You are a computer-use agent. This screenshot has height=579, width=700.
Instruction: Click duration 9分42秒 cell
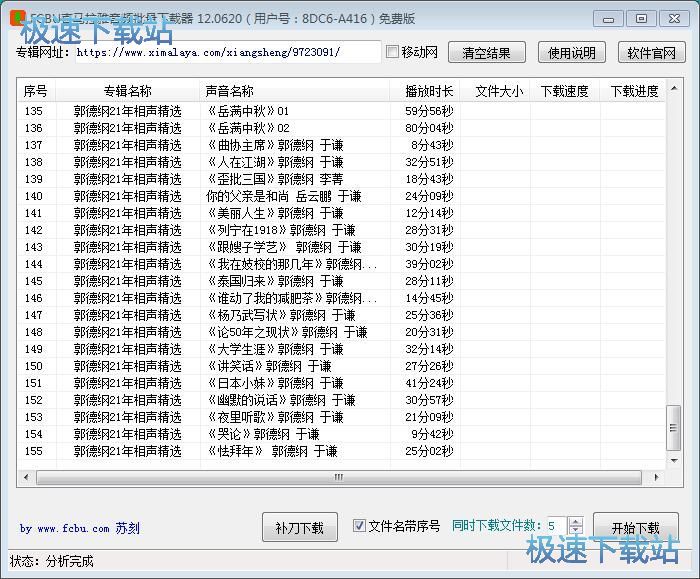click(x=432, y=433)
